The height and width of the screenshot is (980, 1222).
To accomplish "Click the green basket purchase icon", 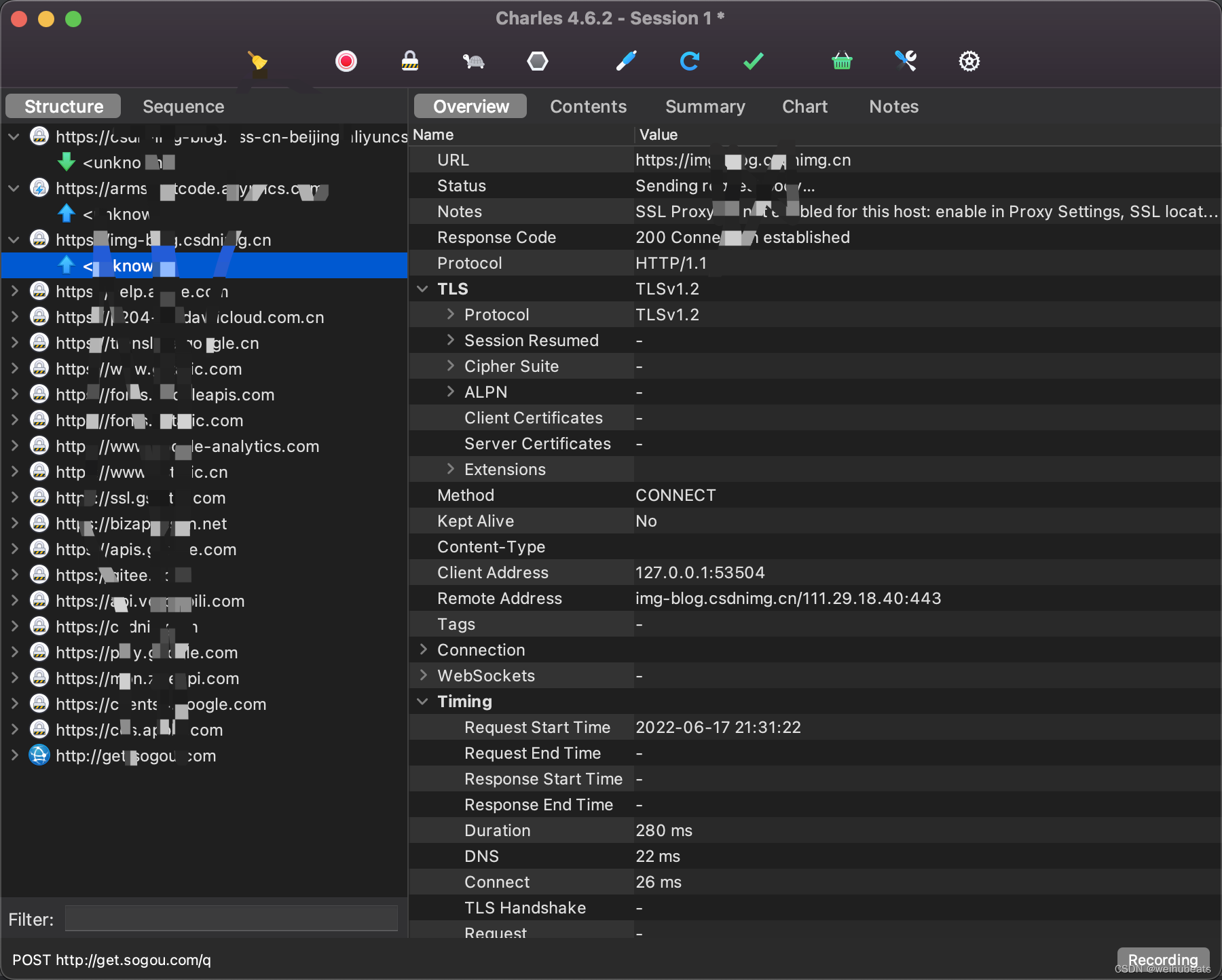I will pyautogui.click(x=842, y=61).
